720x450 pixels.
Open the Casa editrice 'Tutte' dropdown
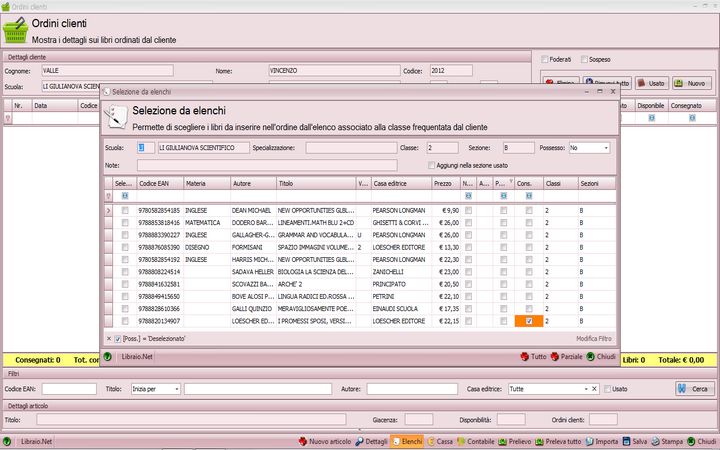tap(586, 389)
